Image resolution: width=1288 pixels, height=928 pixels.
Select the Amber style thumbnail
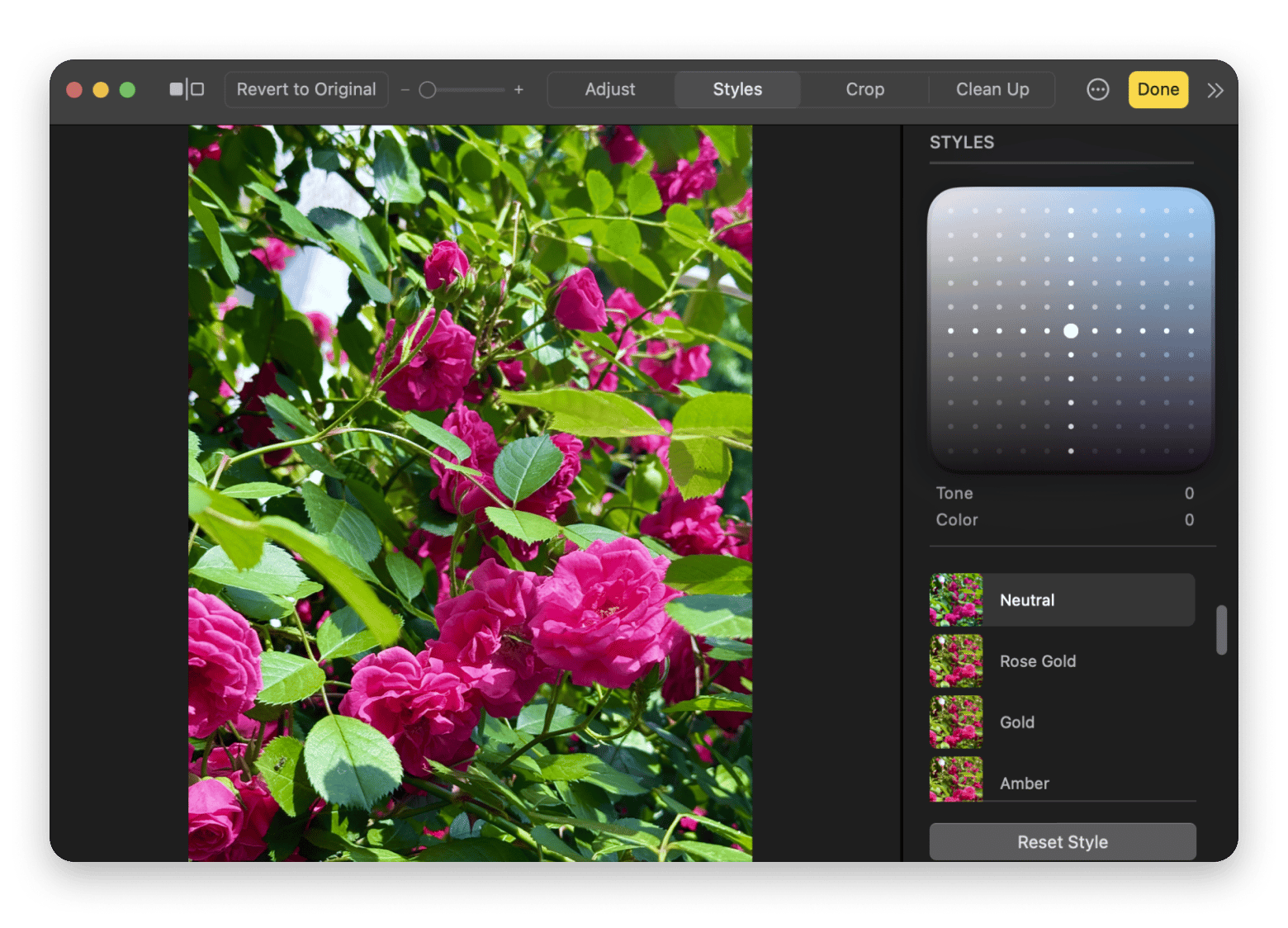(955, 779)
